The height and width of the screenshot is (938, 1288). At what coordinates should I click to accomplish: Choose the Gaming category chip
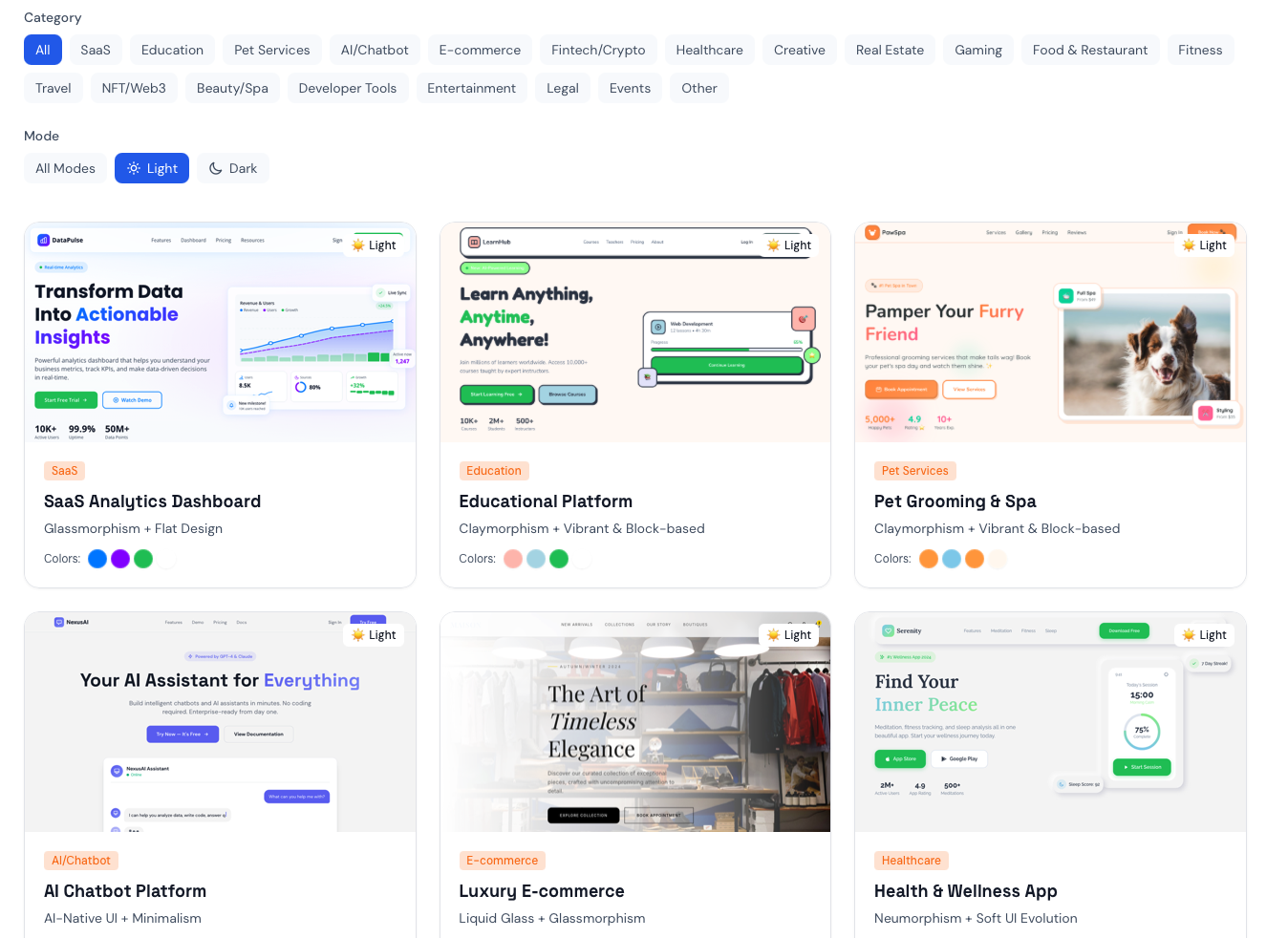(x=978, y=50)
